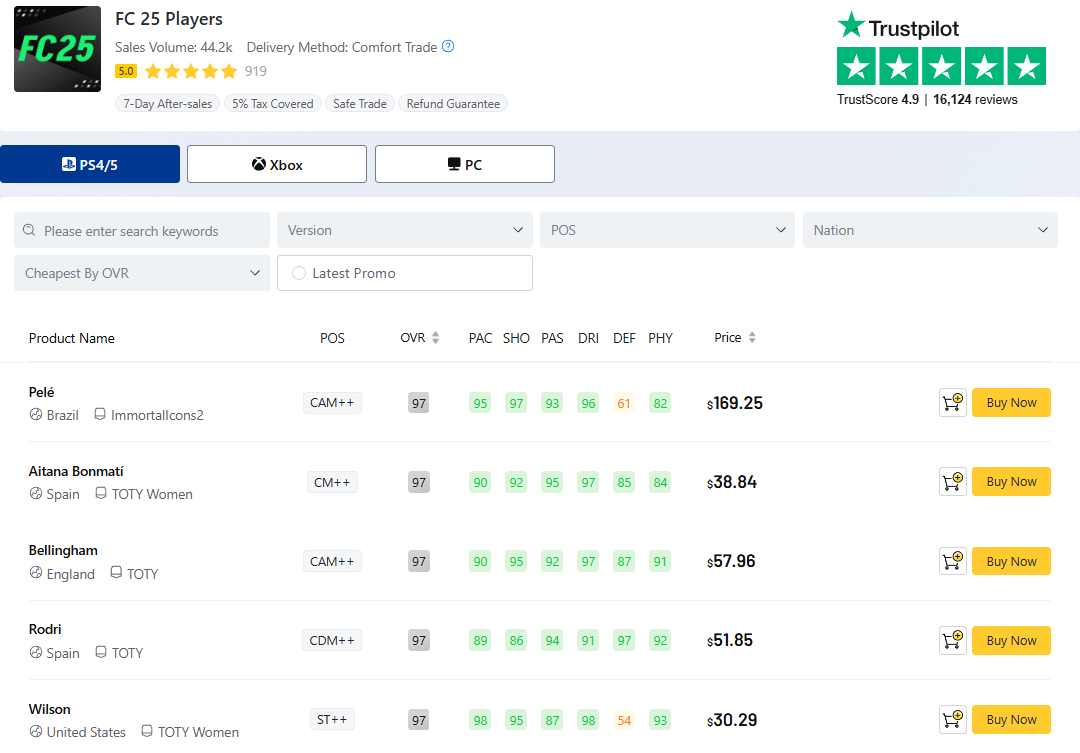Buy Now the Rodri card
Image resolution: width=1080 pixels, height=753 pixels.
[x=1011, y=640]
